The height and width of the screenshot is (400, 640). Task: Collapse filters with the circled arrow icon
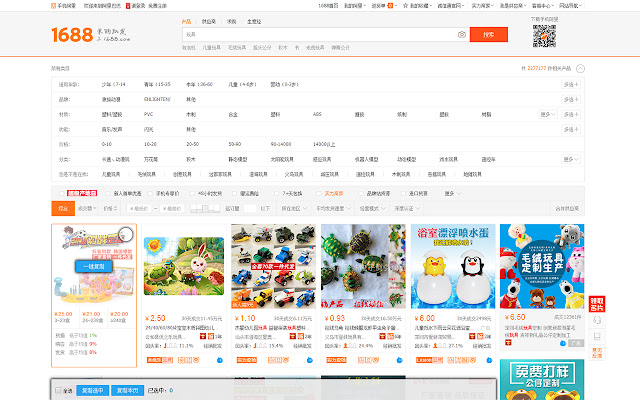[x=580, y=69]
